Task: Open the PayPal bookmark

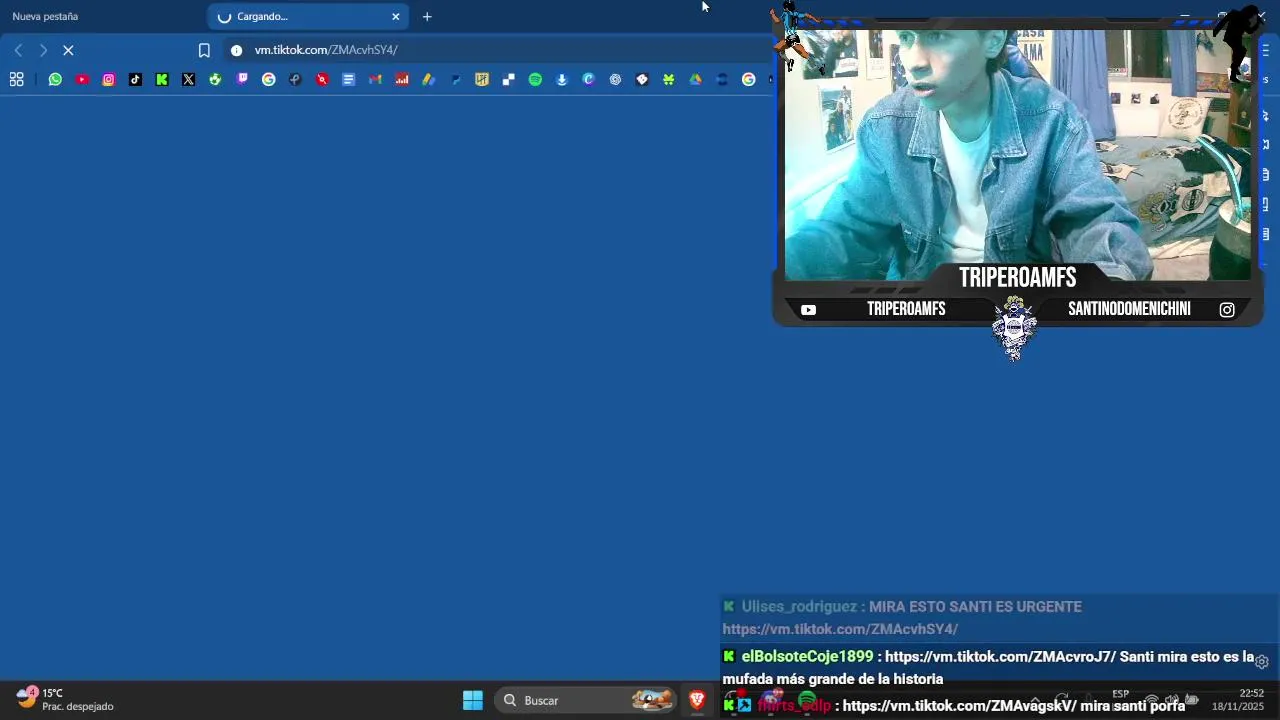Action: click(x=455, y=80)
